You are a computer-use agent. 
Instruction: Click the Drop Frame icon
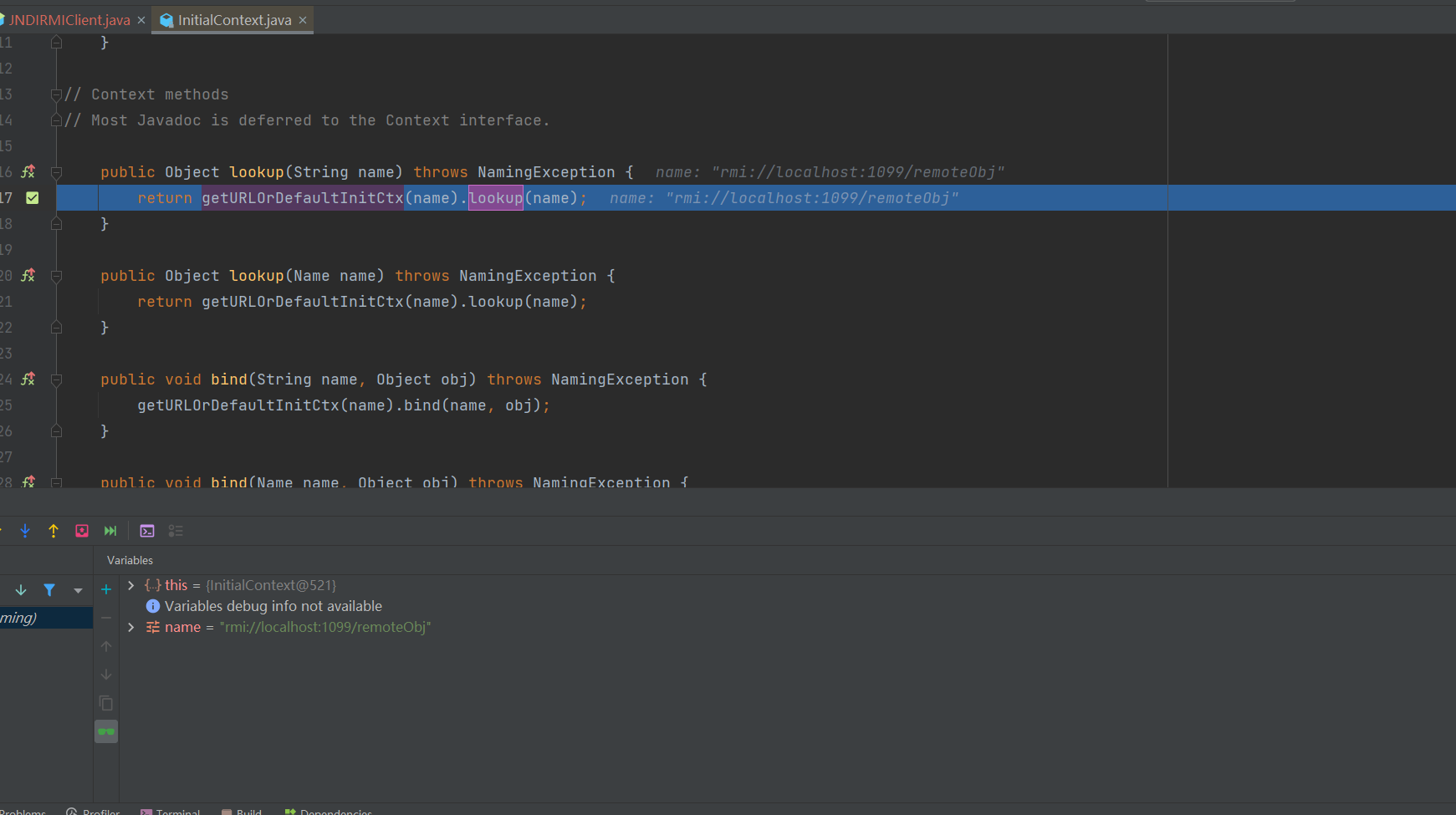tap(82, 531)
